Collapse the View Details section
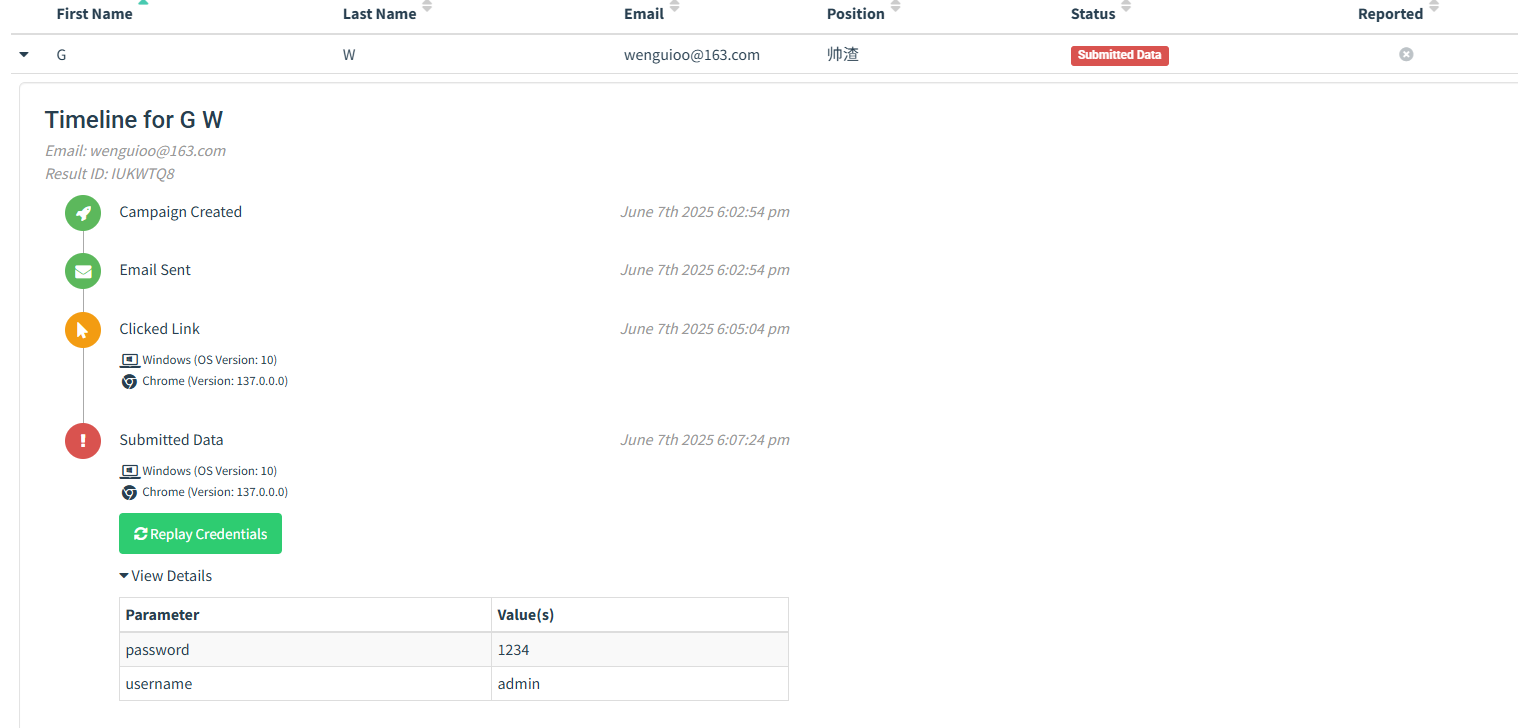The image size is (1518, 728). pyautogui.click(x=166, y=576)
